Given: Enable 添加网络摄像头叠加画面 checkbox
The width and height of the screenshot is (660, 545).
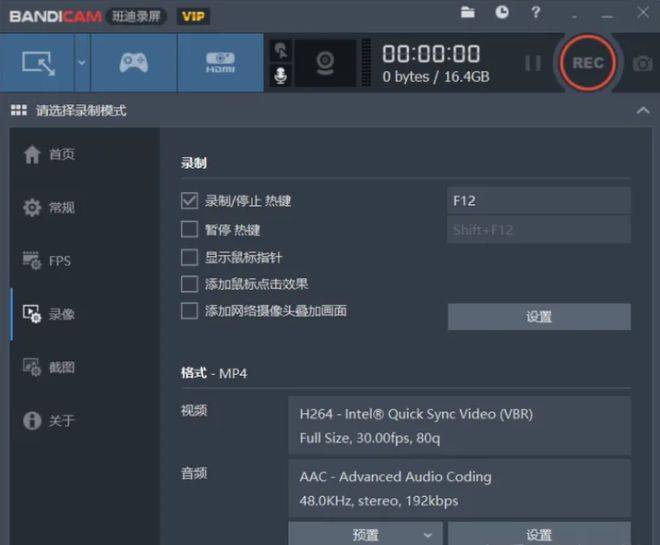Looking at the screenshot, I should 189,311.
